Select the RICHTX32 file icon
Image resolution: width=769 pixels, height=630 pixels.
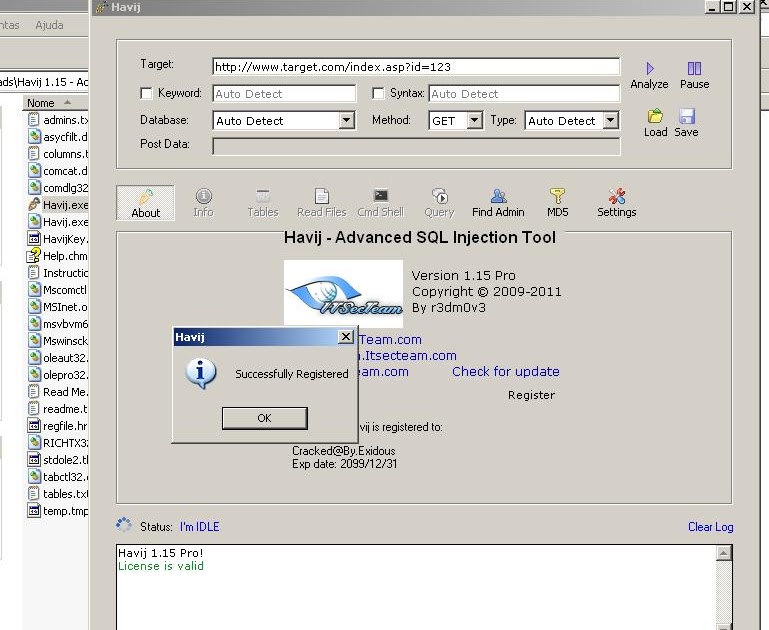[x=33, y=443]
